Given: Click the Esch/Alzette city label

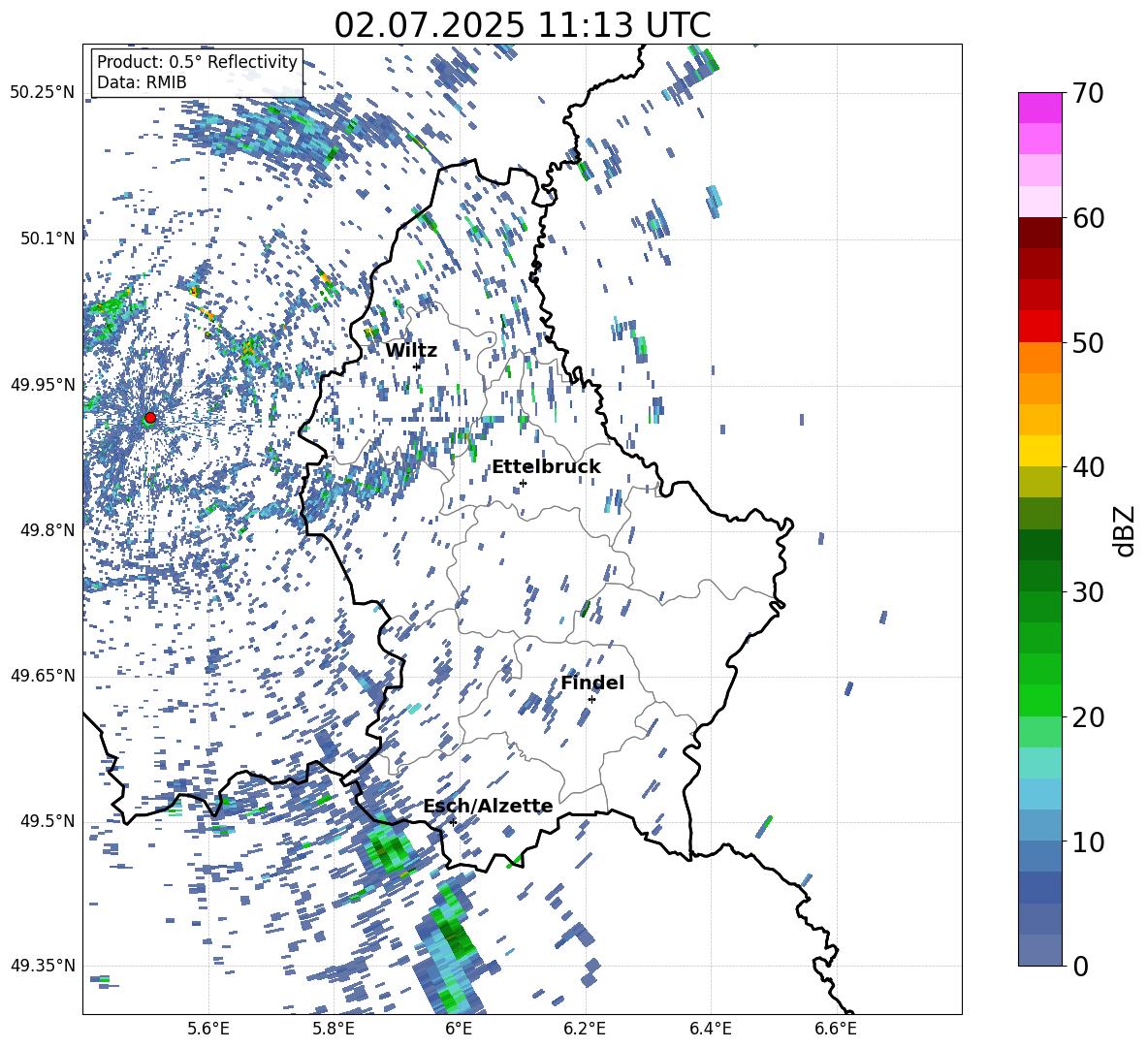Looking at the screenshot, I should pyautogui.click(x=488, y=806).
